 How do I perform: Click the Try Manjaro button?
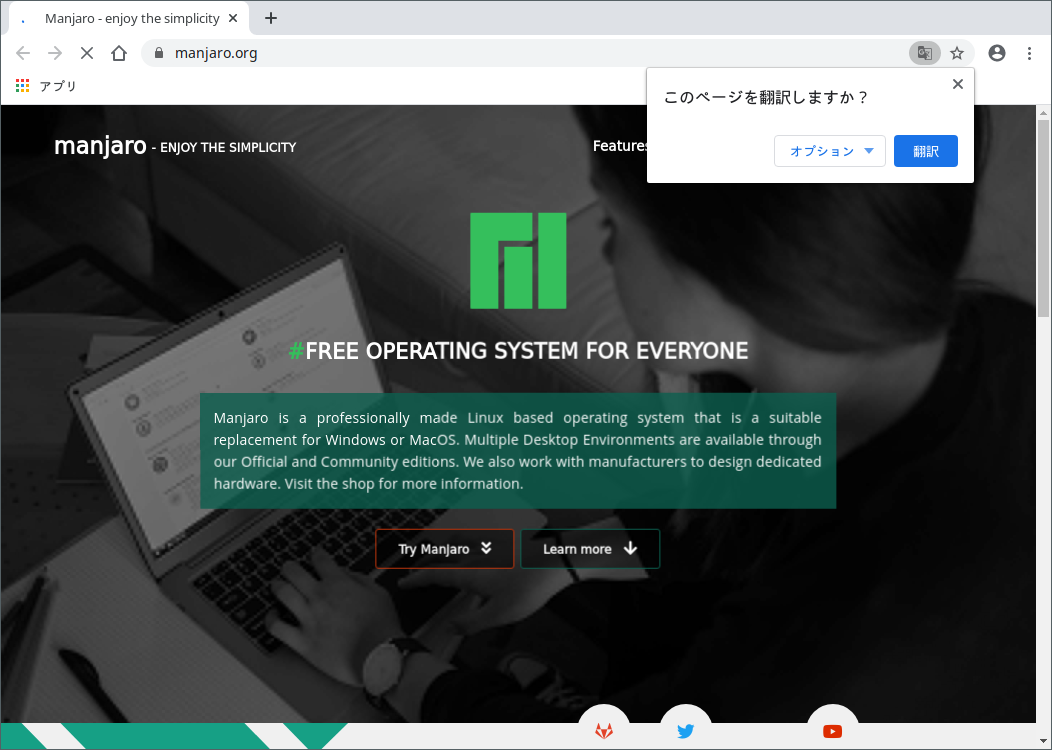(x=445, y=549)
